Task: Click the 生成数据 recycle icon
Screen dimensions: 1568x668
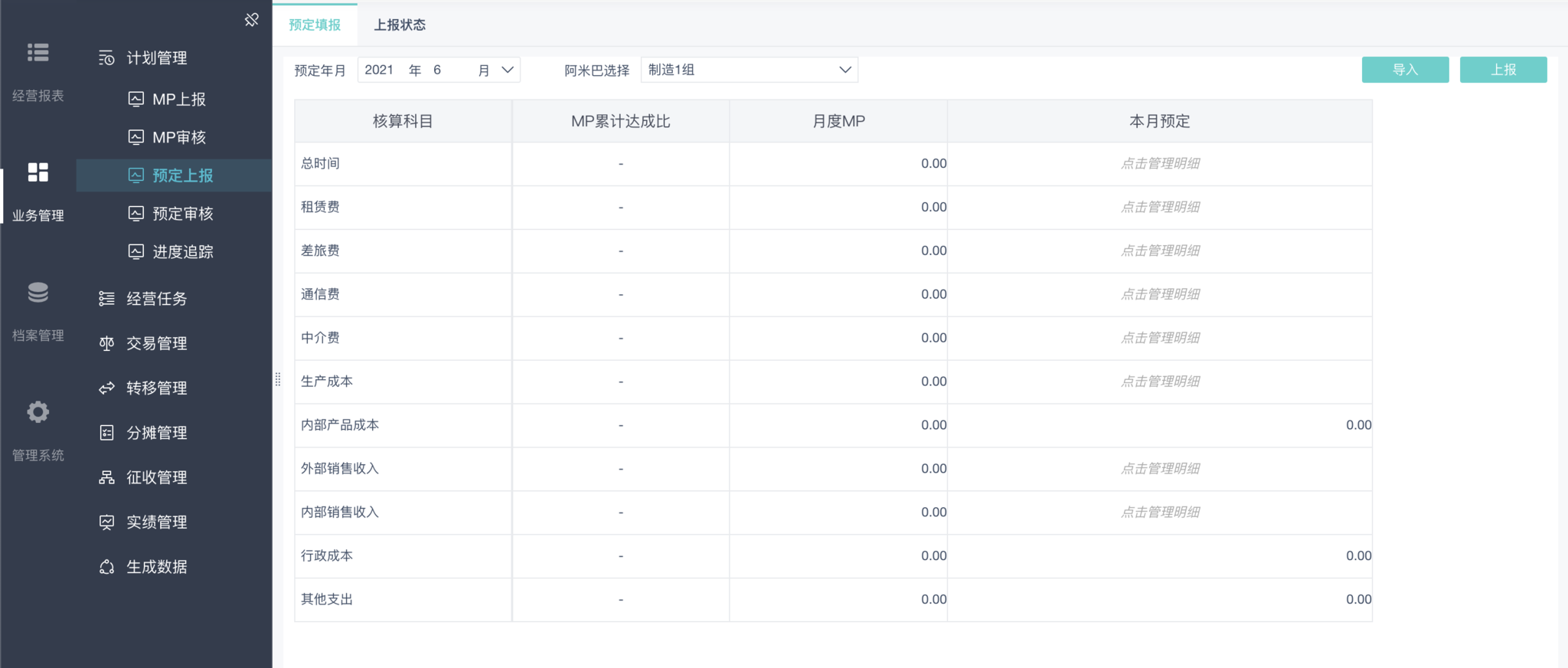Action: pos(106,567)
